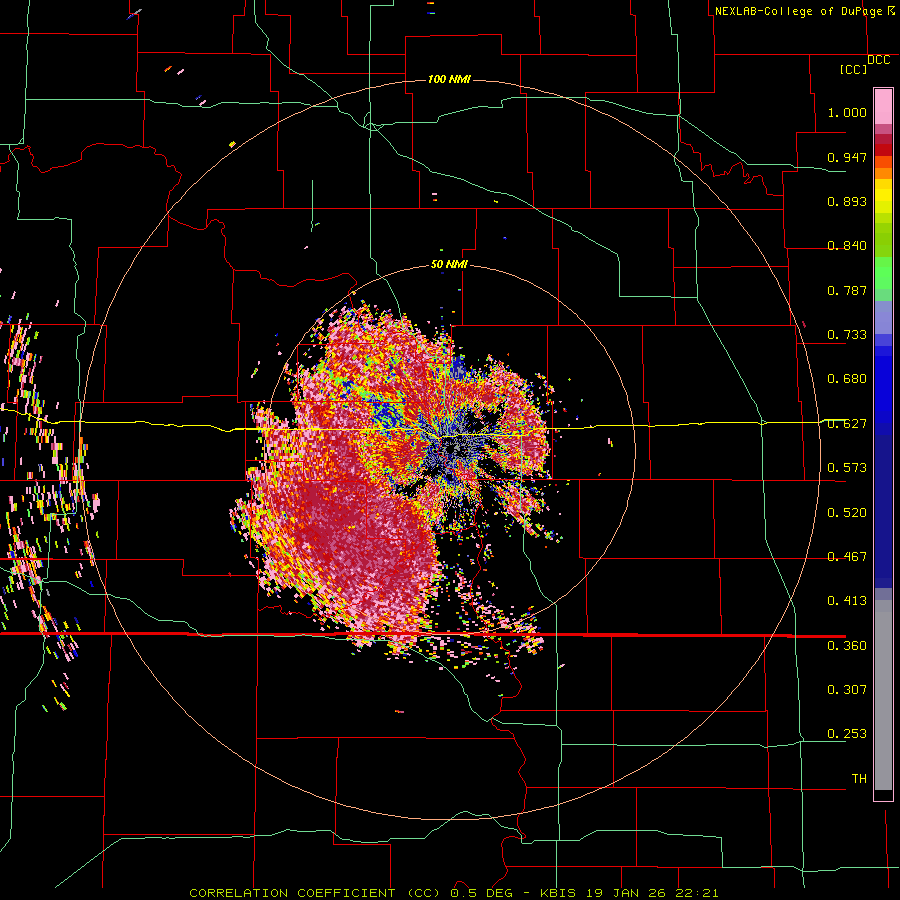Click the bright green segment of the color bar
This screenshot has width=900, height=900.
883,273
